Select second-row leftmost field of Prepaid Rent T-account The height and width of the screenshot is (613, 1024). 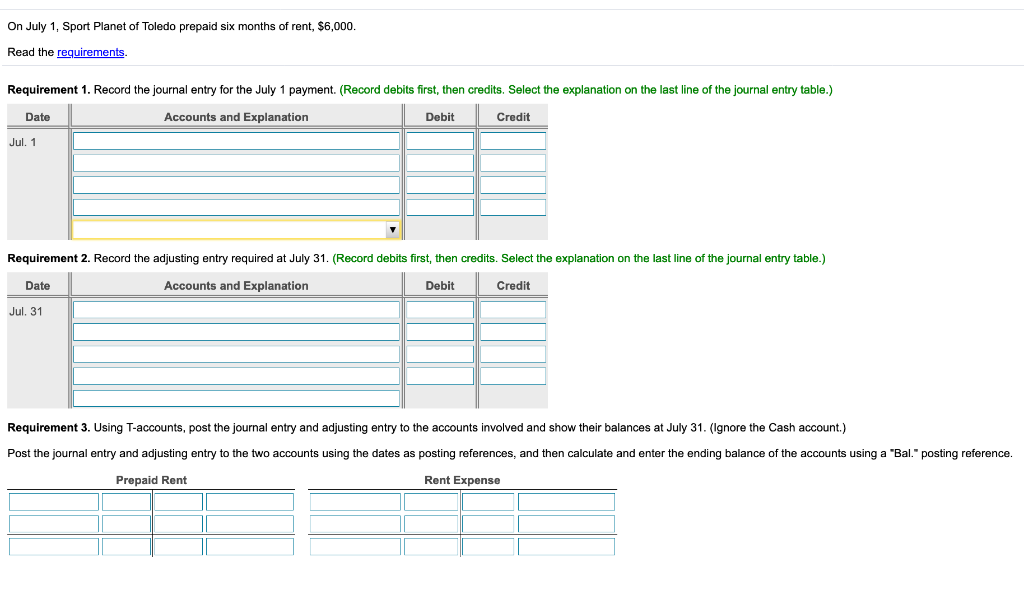click(x=54, y=524)
